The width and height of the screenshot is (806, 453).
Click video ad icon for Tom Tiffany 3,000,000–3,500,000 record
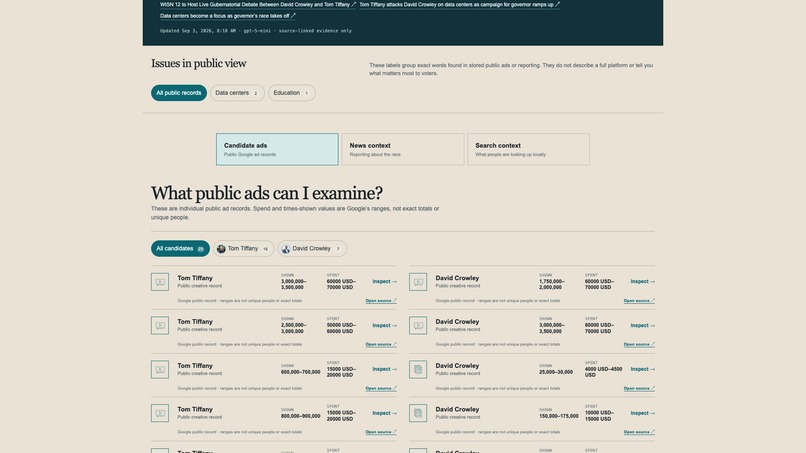[x=160, y=282]
